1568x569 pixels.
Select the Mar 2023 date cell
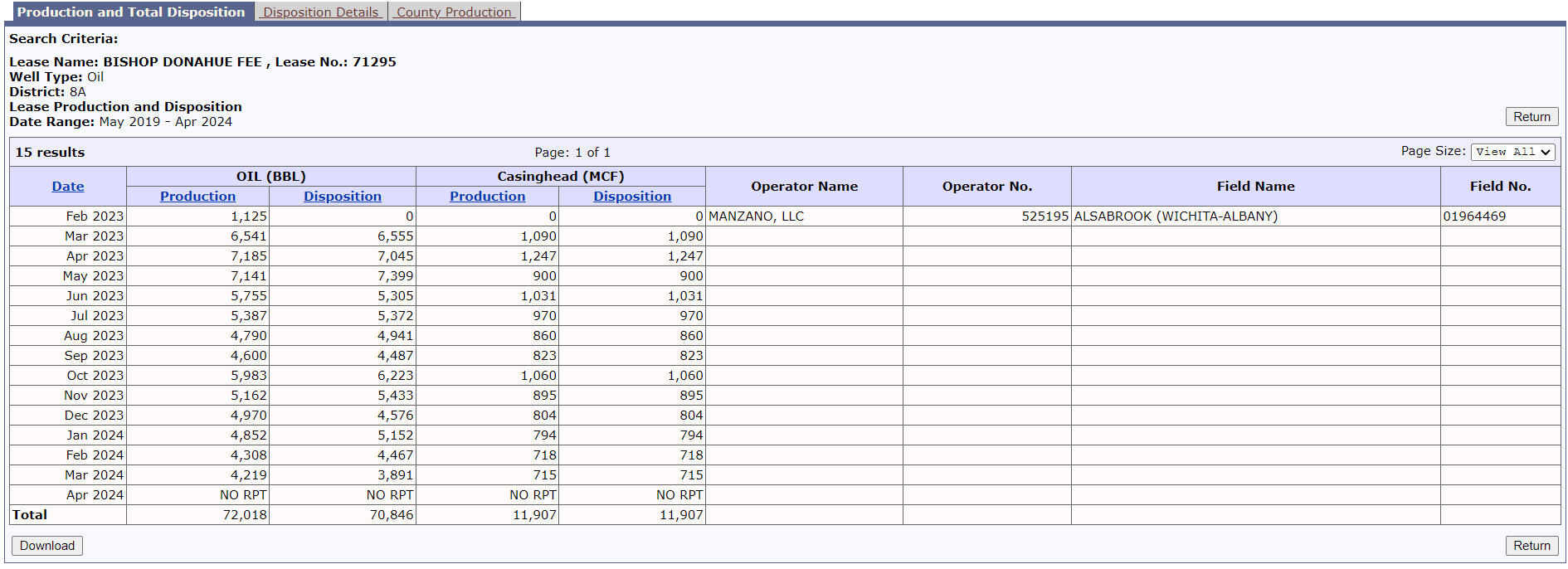pyautogui.click(x=68, y=236)
